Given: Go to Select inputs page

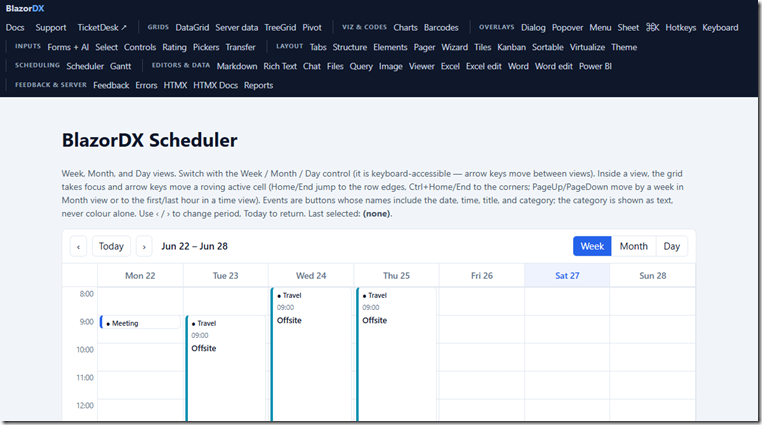Looking at the screenshot, I should 106,47.
